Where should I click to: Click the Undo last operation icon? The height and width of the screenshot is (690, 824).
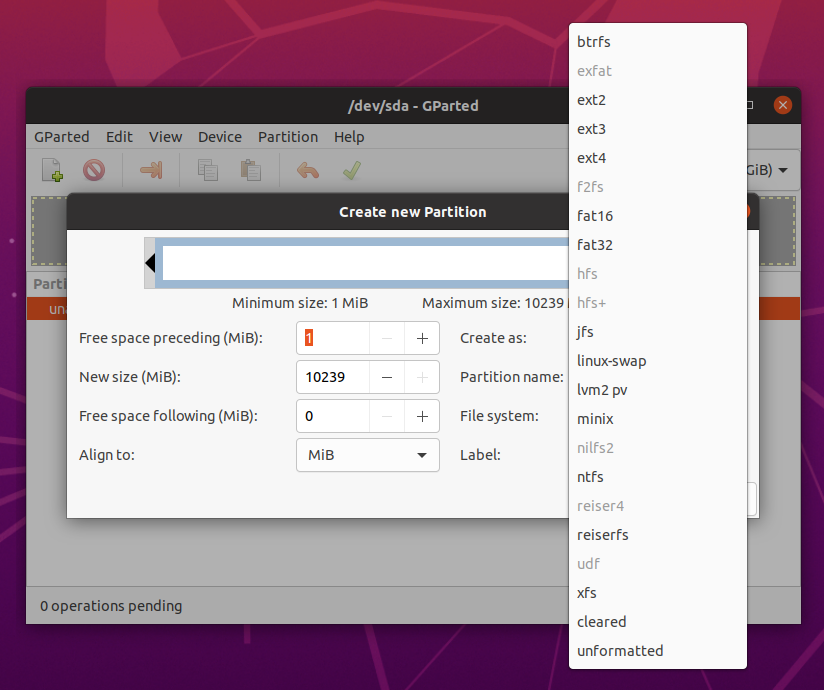(308, 170)
